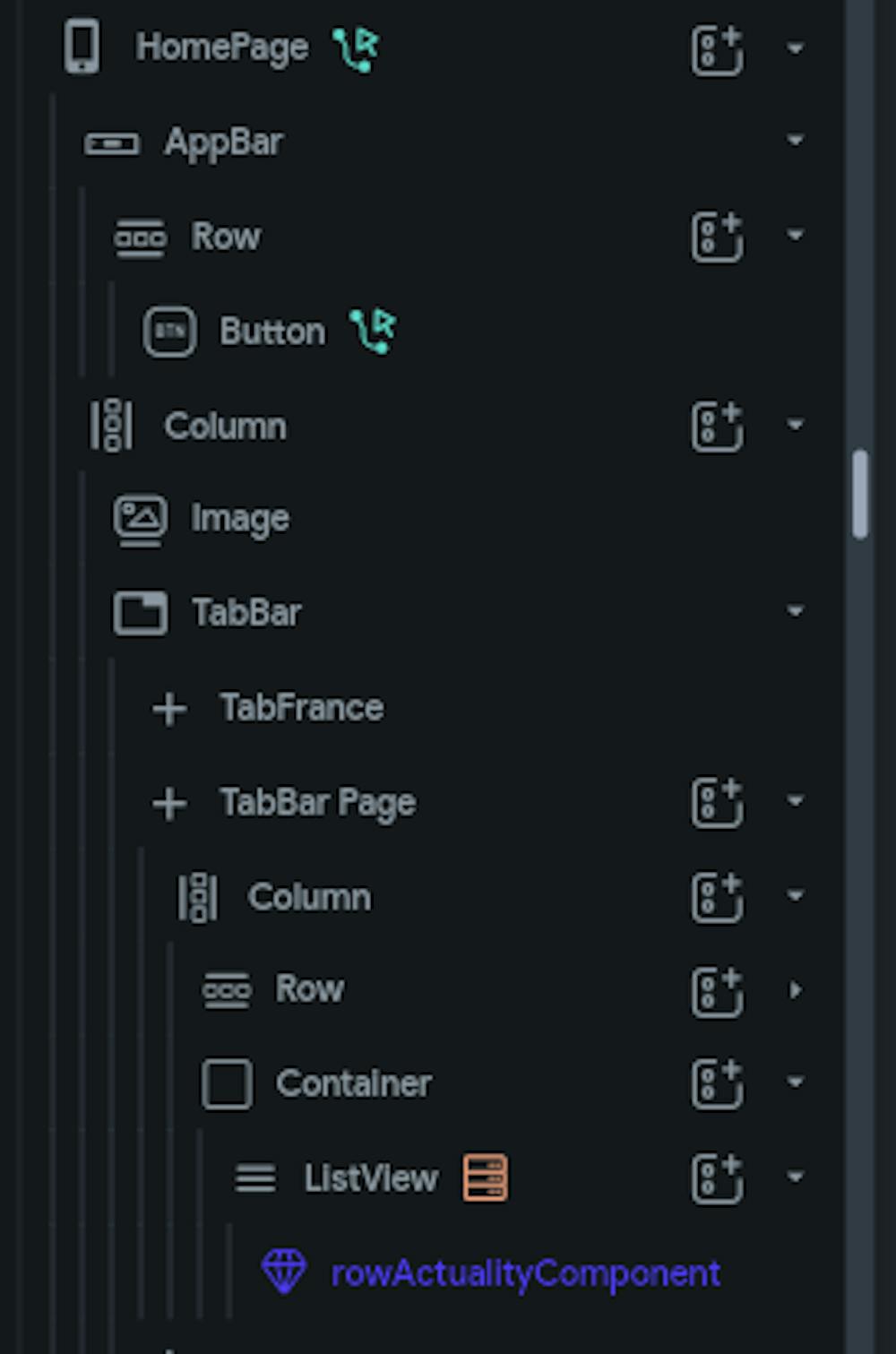
Task: Select the ListView widget in the tree
Action: [370, 1178]
